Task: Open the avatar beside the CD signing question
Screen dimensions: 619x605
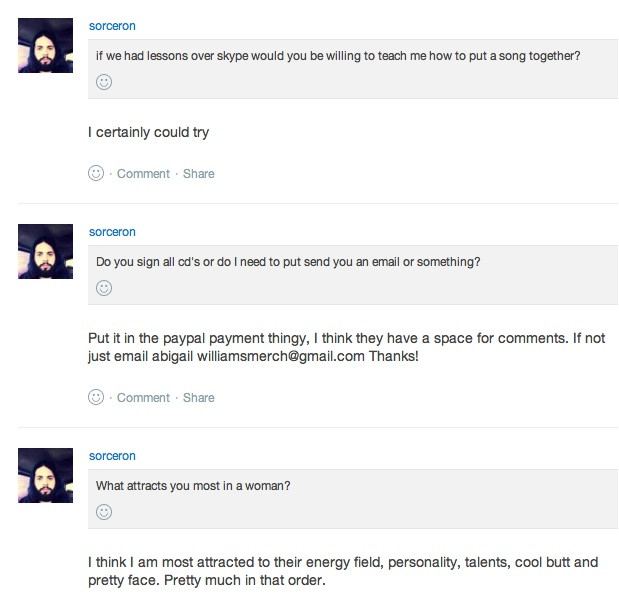Action: 45,251
